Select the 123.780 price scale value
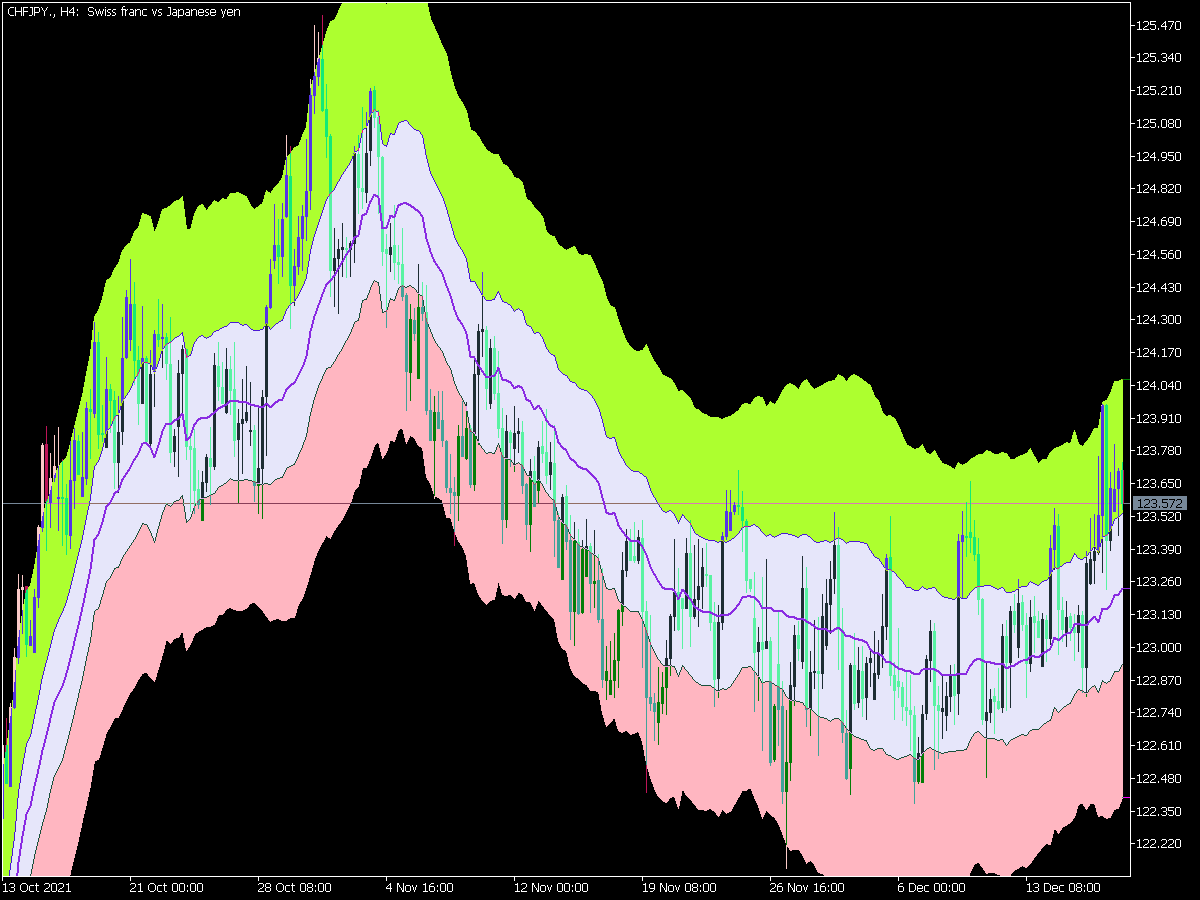Screen dimensions: 1200x900 [1160, 450]
